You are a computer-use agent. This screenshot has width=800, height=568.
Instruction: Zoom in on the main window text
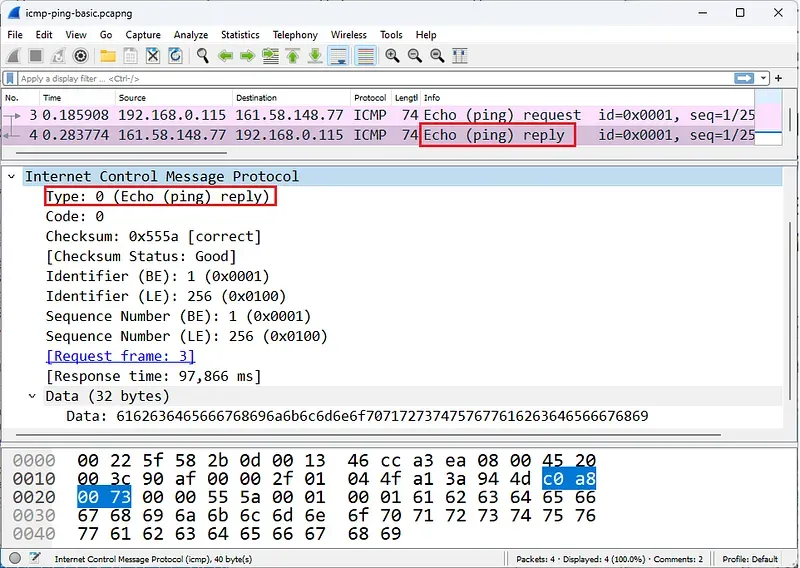(x=392, y=56)
